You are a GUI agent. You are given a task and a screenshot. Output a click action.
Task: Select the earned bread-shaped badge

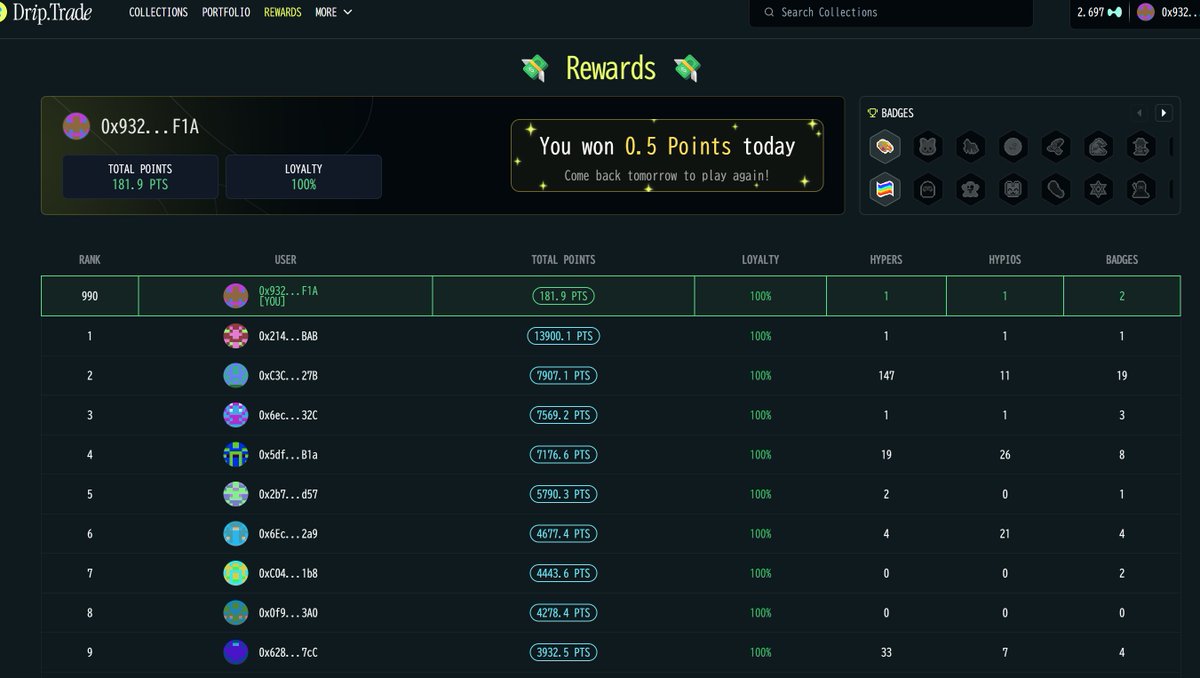[885, 146]
